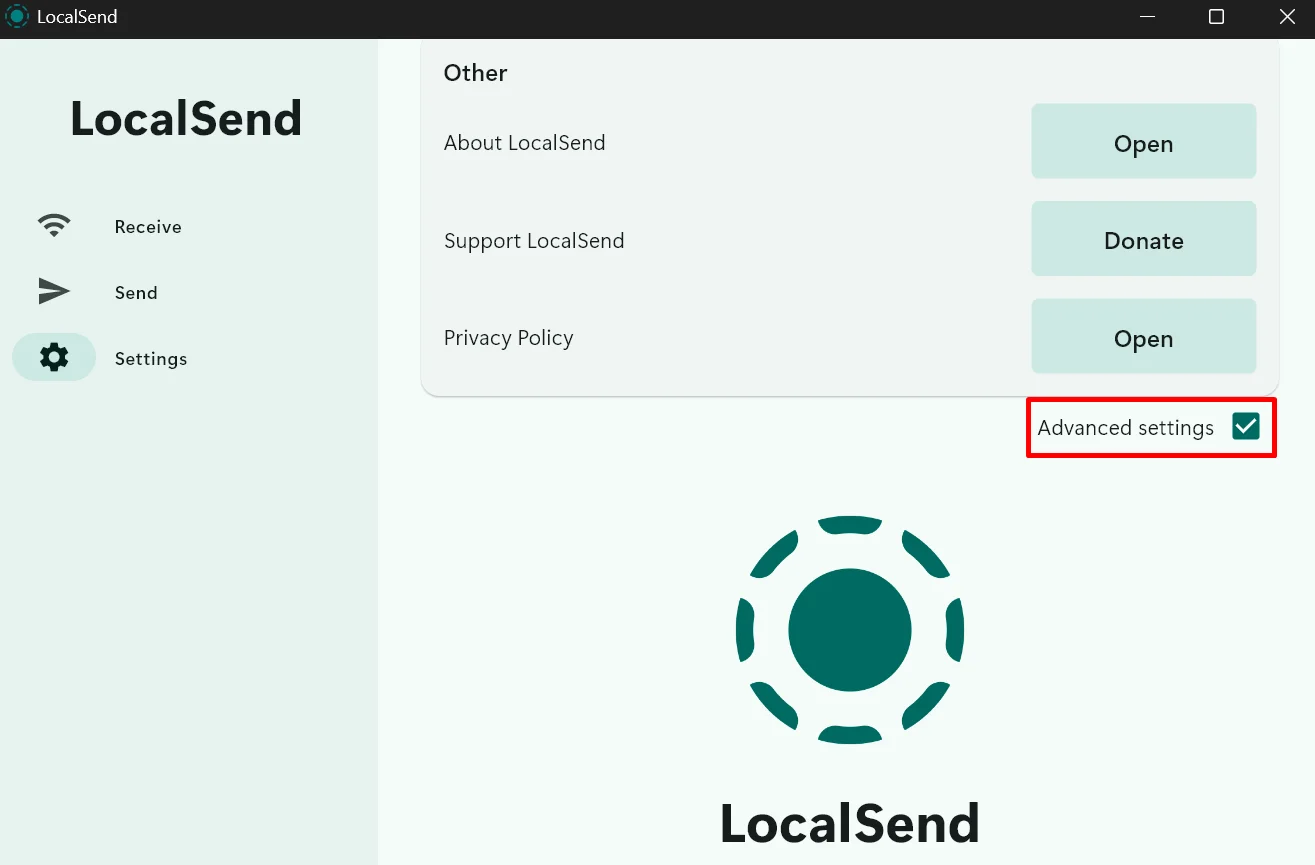
Task: Click the Receive wifi icon in sidebar
Action: click(54, 226)
